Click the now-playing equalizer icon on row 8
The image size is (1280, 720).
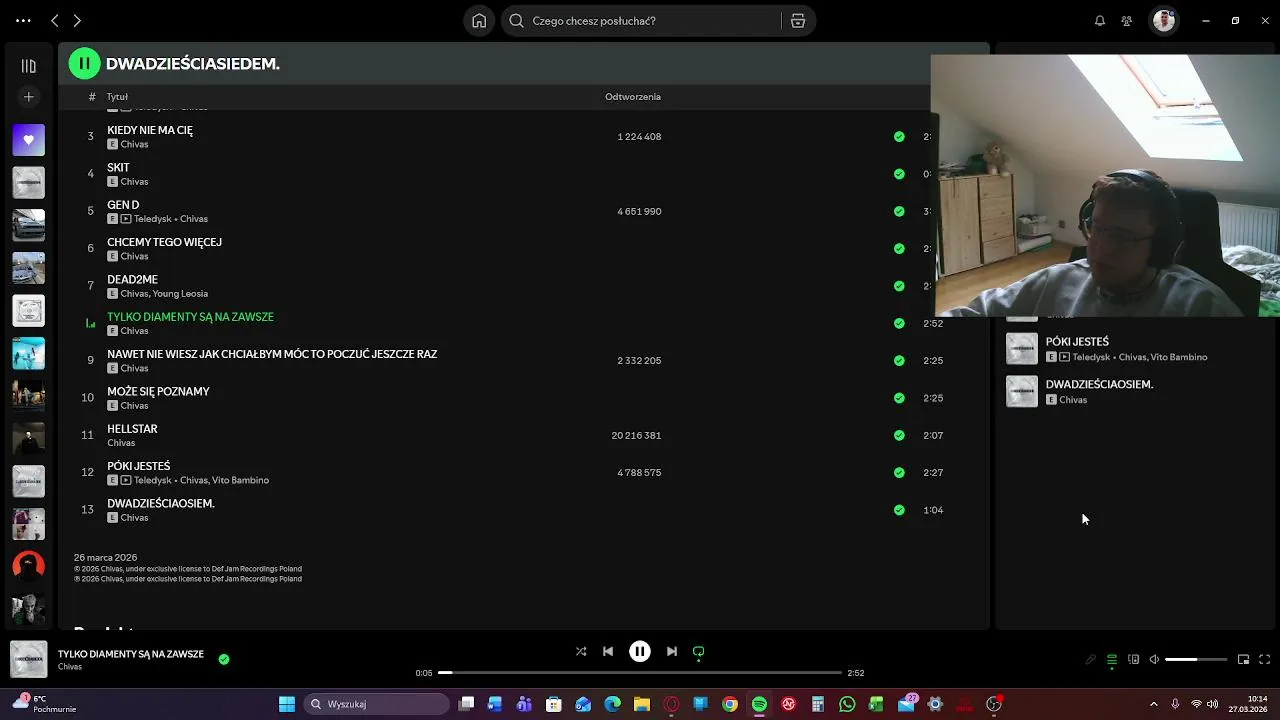[90, 323]
